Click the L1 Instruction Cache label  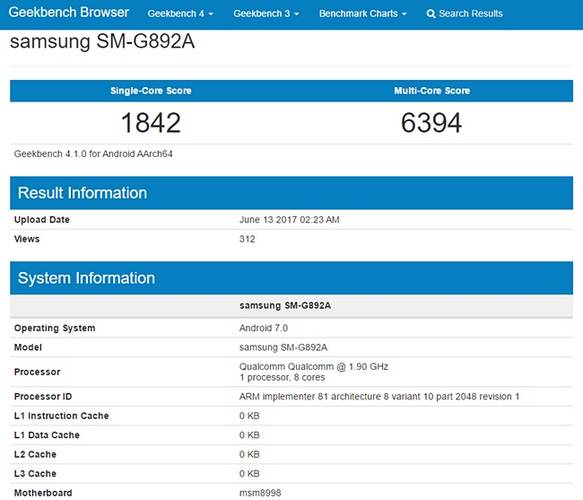pos(61,416)
